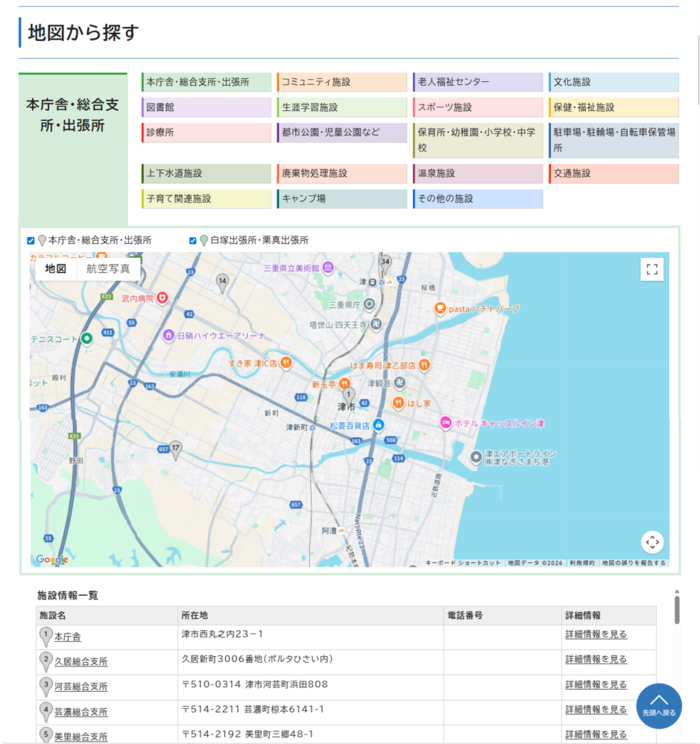Switch map to 航空写真 view
Screen dimensions: 700x744
[108, 269]
